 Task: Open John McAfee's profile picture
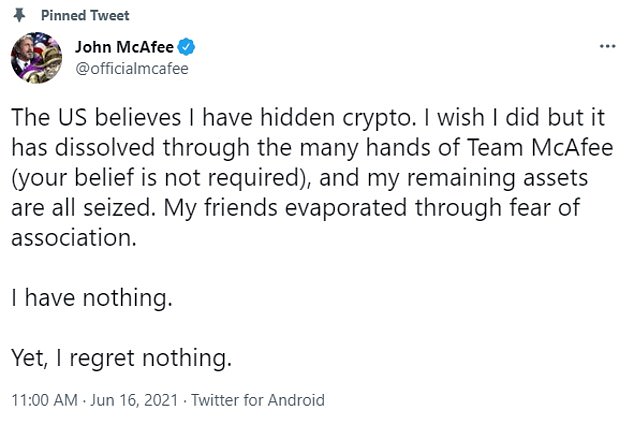(36, 58)
